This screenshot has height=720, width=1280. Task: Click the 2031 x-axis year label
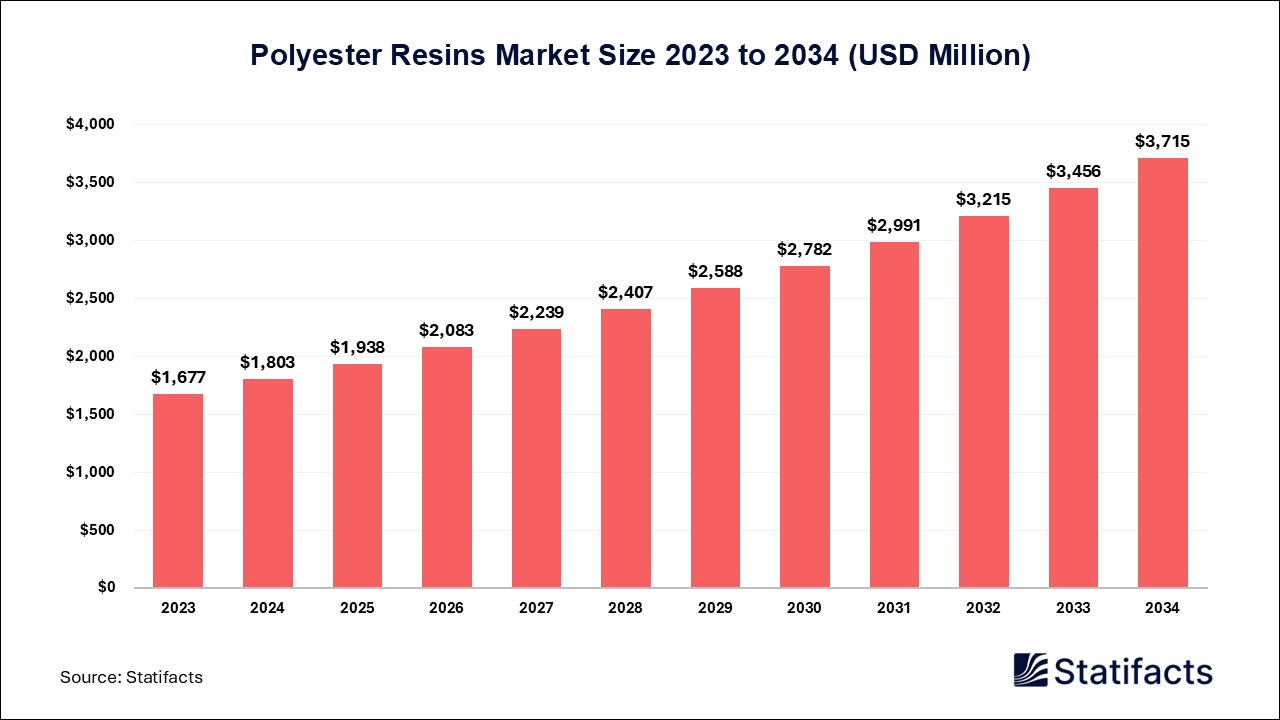point(895,608)
